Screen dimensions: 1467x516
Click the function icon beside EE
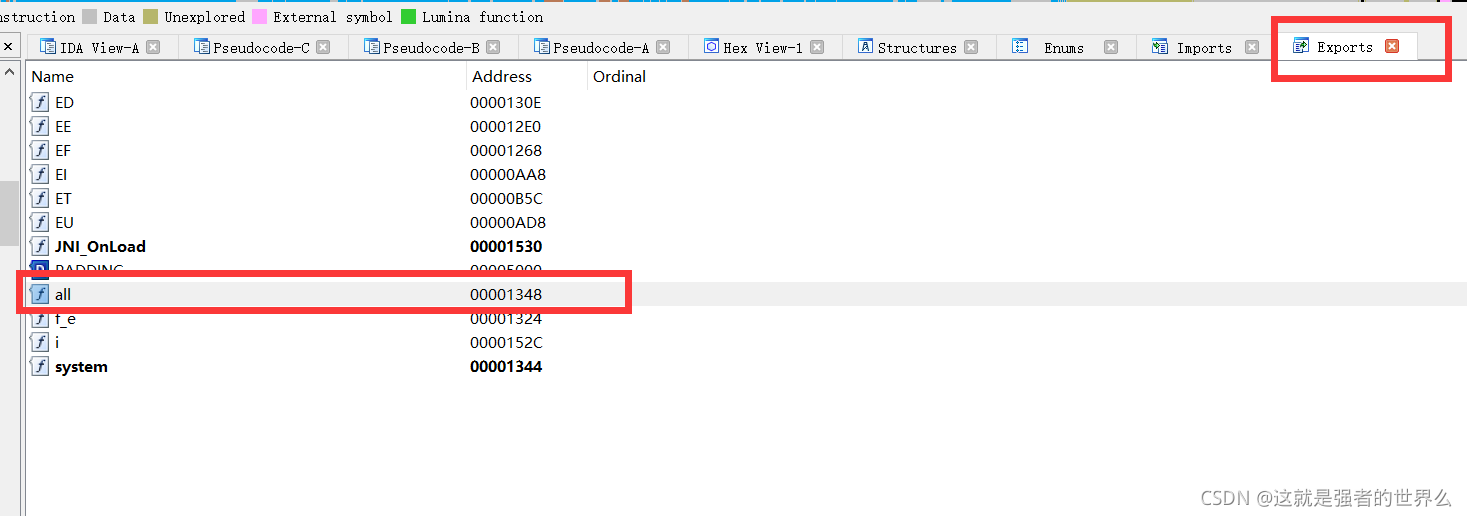[x=40, y=126]
